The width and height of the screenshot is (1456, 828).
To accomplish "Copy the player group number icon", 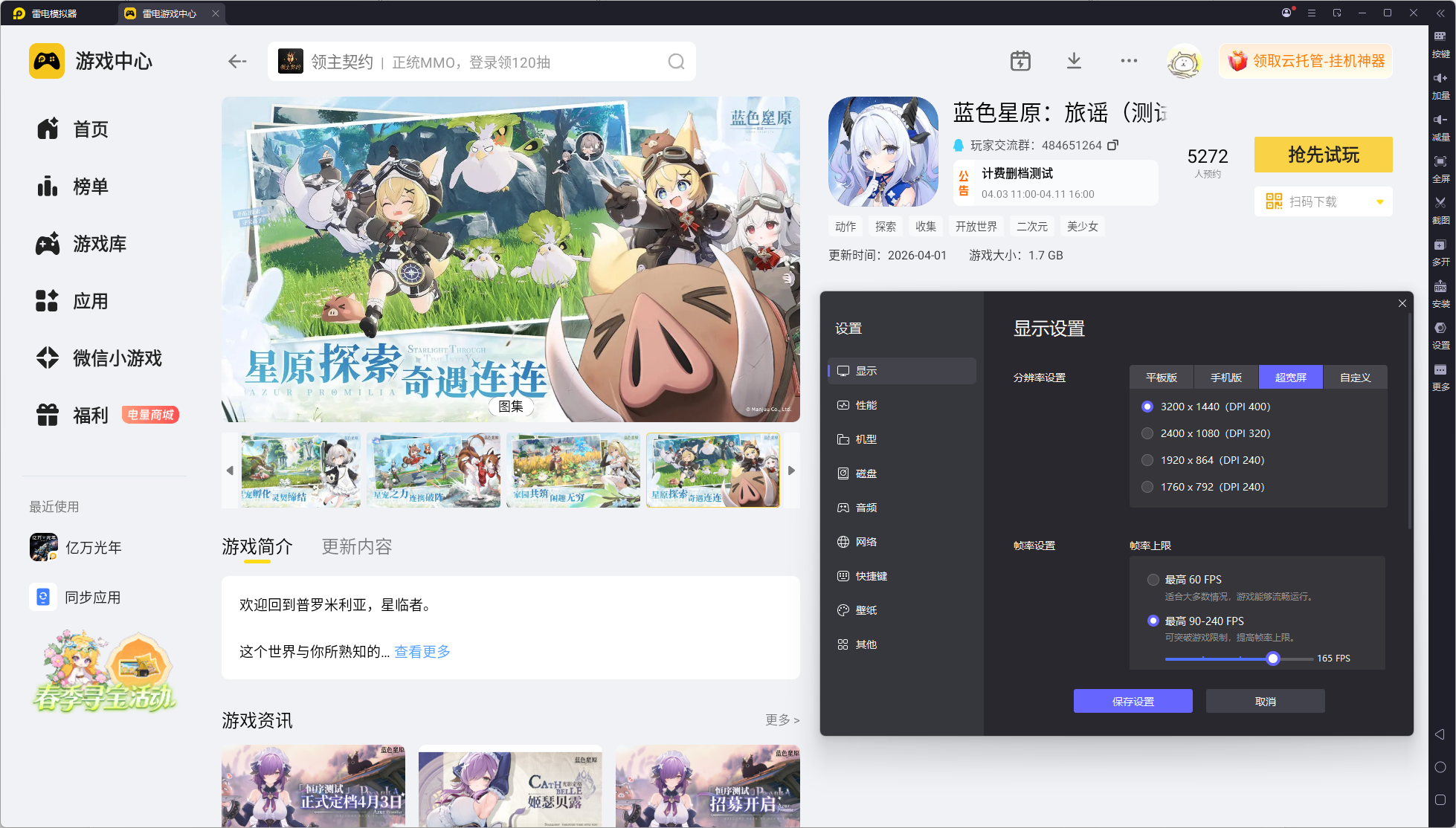I will click(x=1112, y=145).
